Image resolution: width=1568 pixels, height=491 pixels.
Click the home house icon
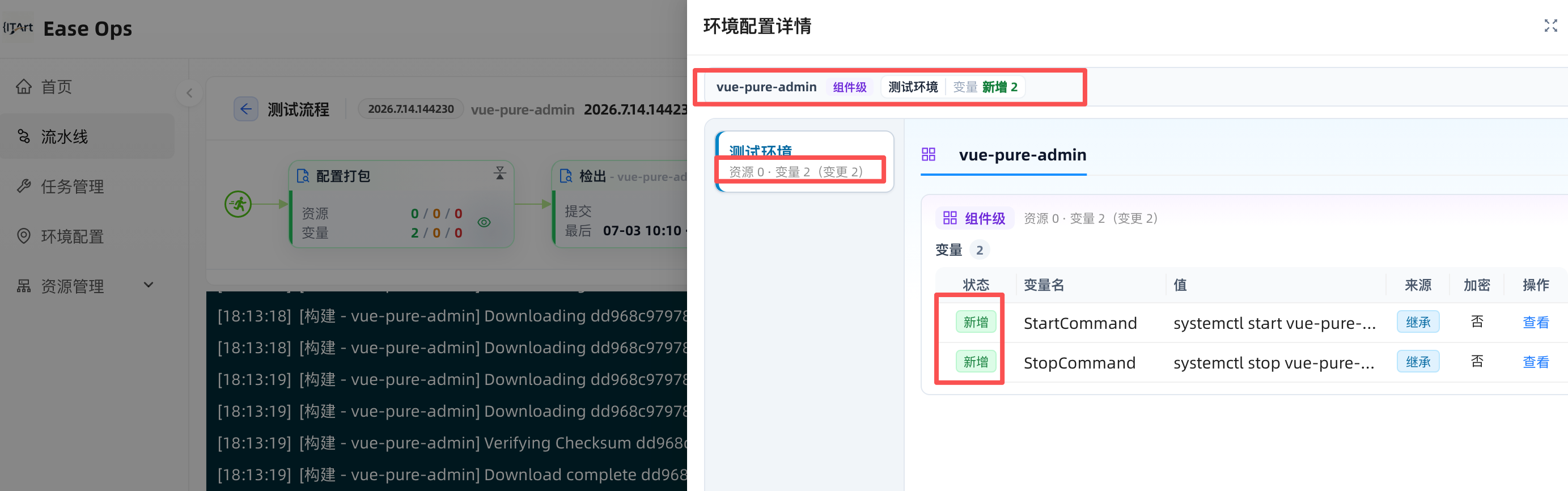(24, 87)
